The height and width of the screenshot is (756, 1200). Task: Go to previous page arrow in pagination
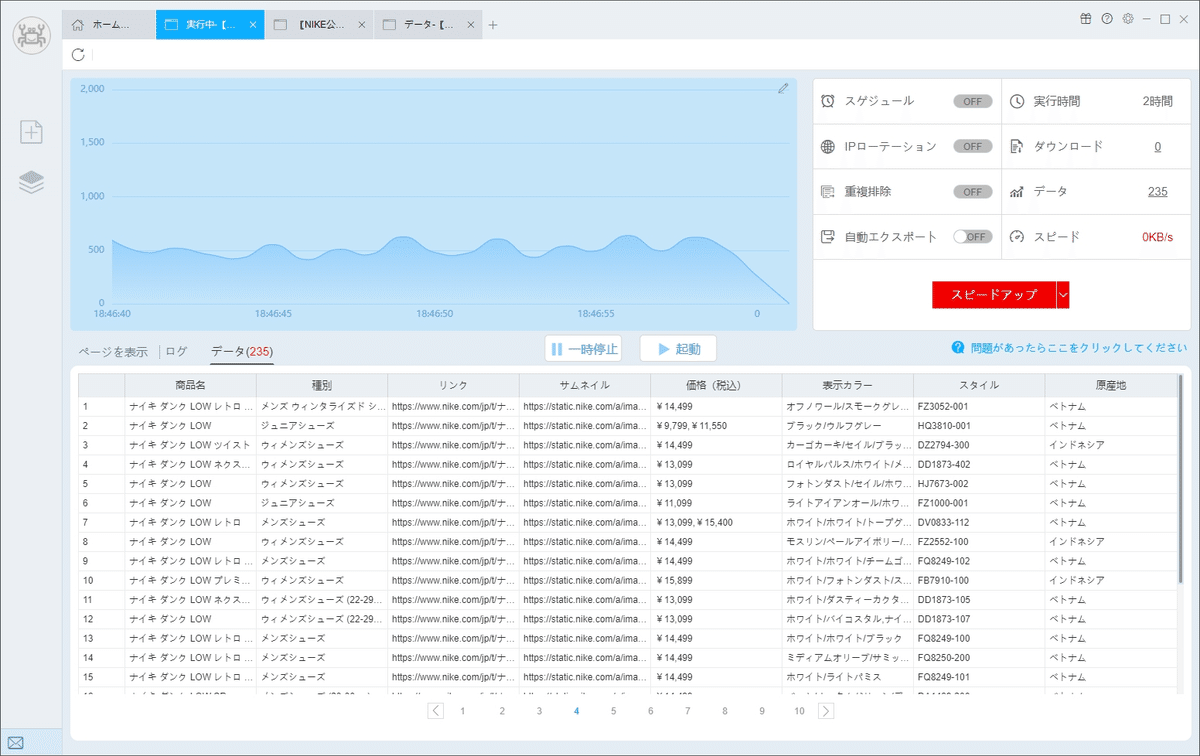point(436,711)
